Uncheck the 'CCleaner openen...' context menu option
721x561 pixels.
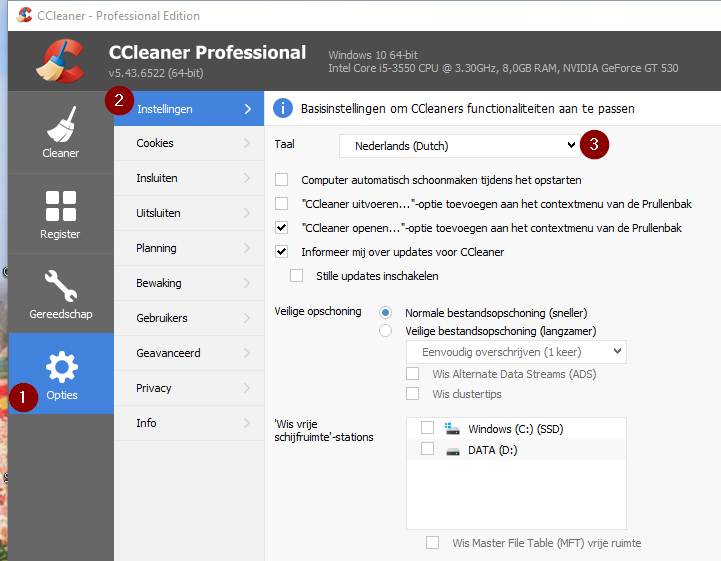(x=281, y=227)
